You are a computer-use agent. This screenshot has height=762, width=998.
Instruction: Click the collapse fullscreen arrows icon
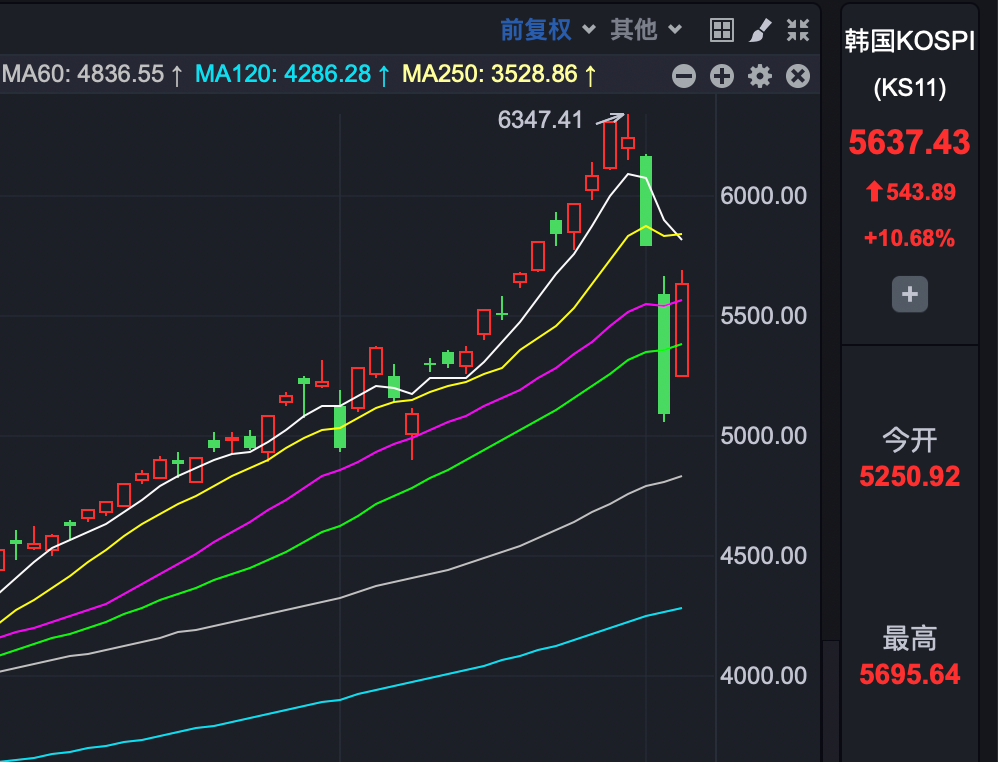pos(797,30)
